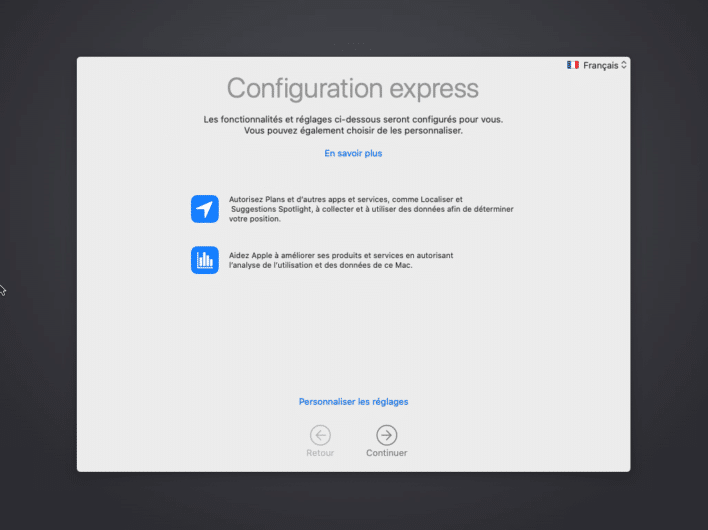Open the En savoir plus link

[353, 154]
